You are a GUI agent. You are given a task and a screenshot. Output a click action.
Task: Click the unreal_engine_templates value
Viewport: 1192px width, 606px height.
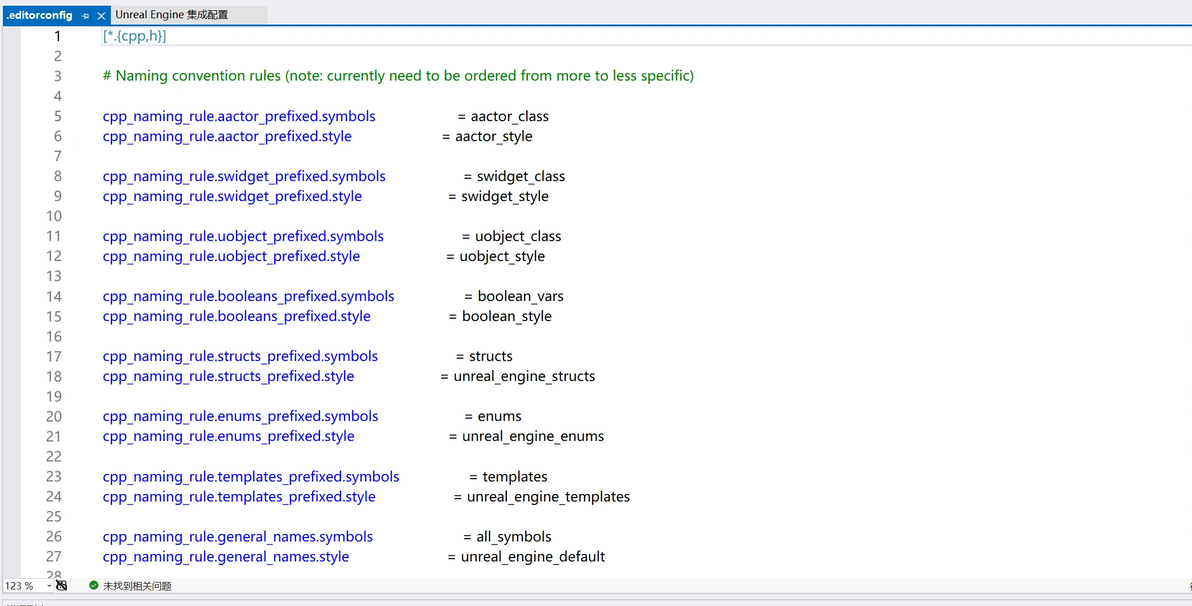(548, 496)
